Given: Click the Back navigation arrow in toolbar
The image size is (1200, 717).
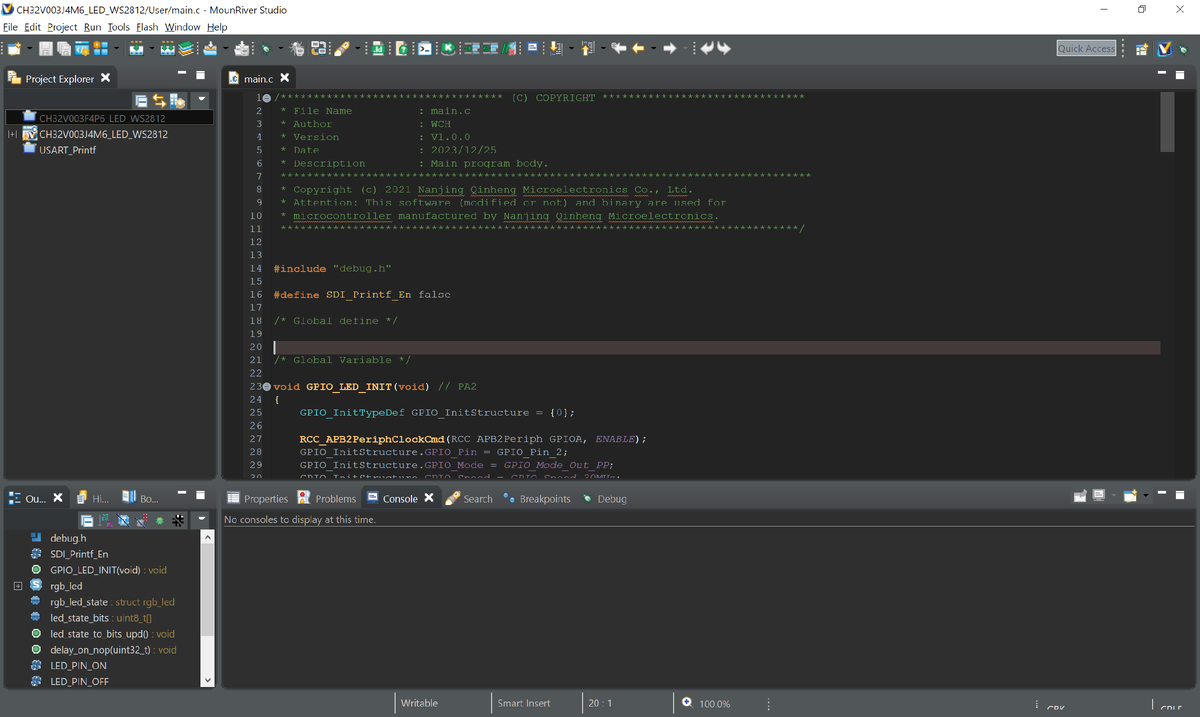Looking at the screenshot, I should [x=636, y=48].
